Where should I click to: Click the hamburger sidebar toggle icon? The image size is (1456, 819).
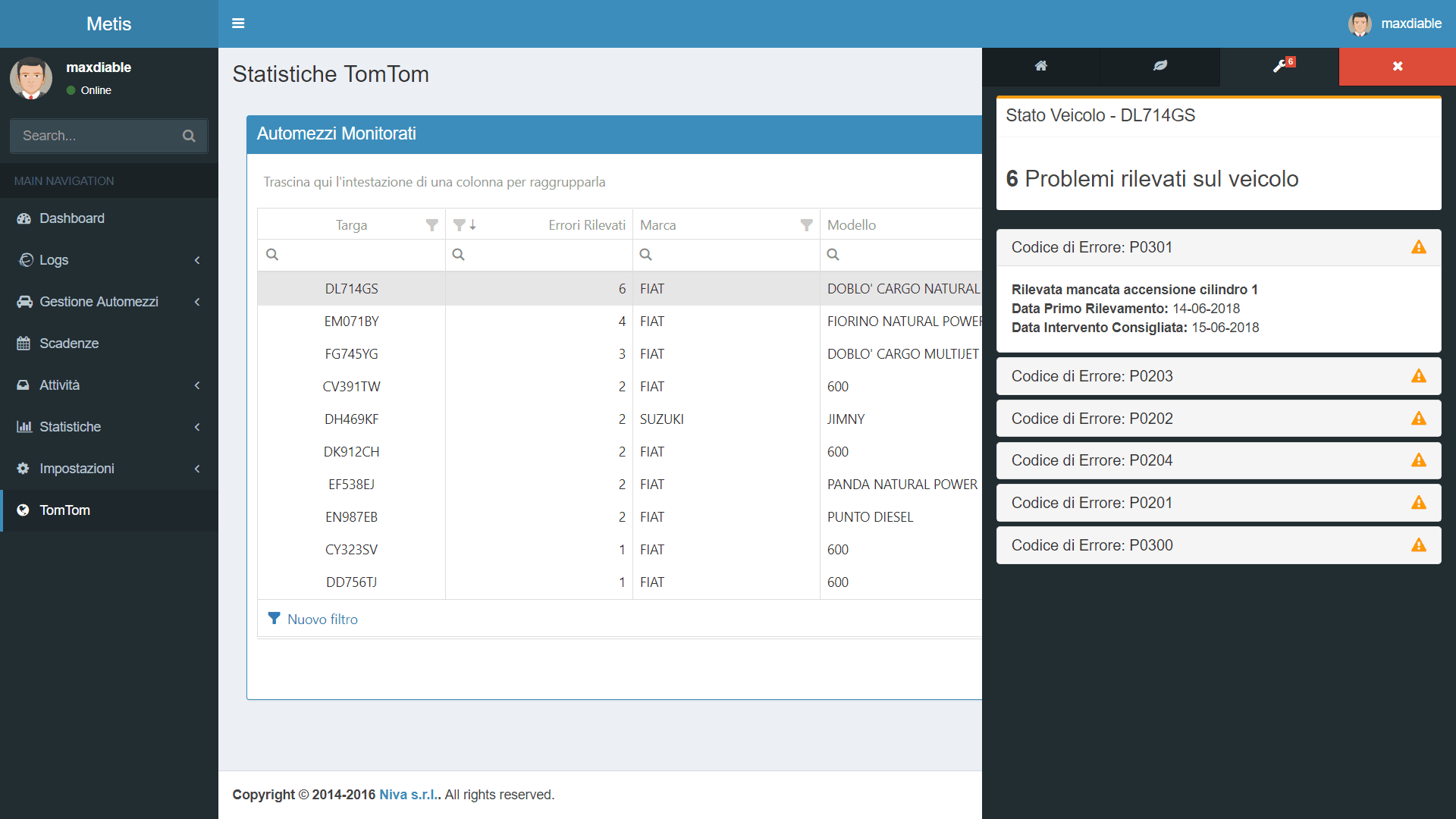(x=238, y=24)
